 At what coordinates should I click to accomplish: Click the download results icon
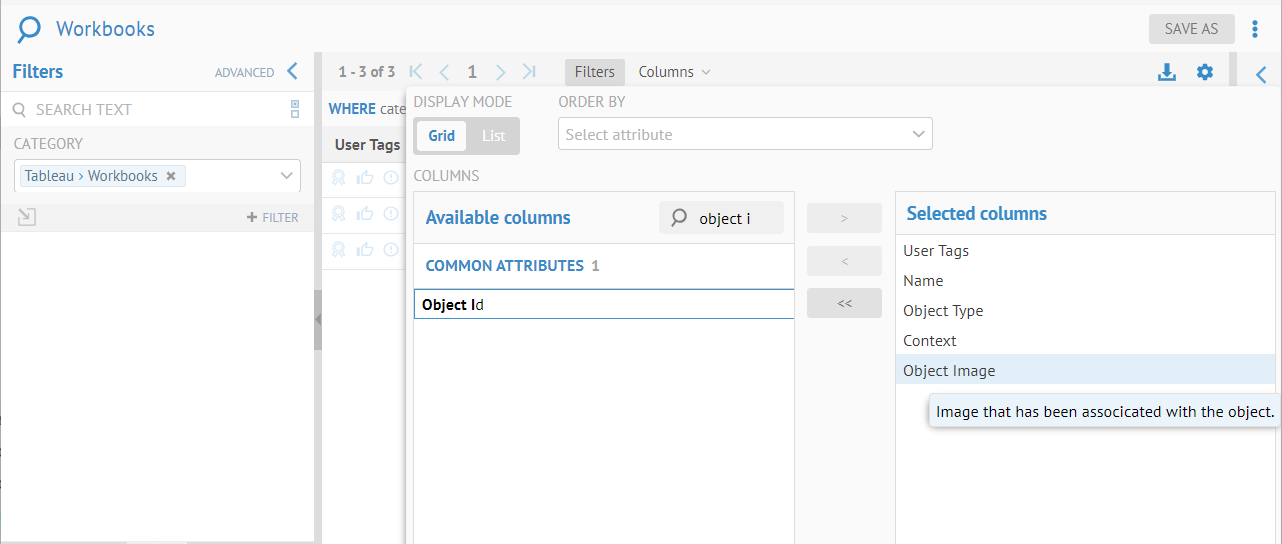click(x=1166, y=72)
